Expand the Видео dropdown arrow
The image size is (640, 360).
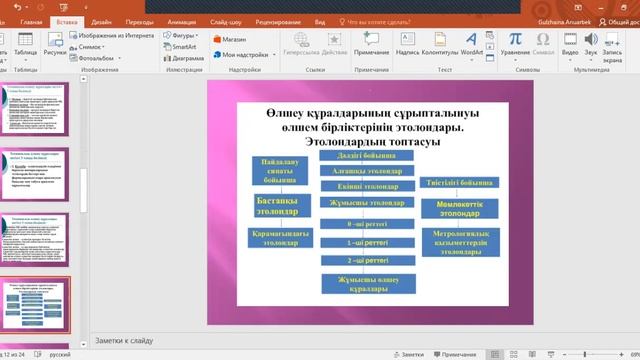coord(570,60)
